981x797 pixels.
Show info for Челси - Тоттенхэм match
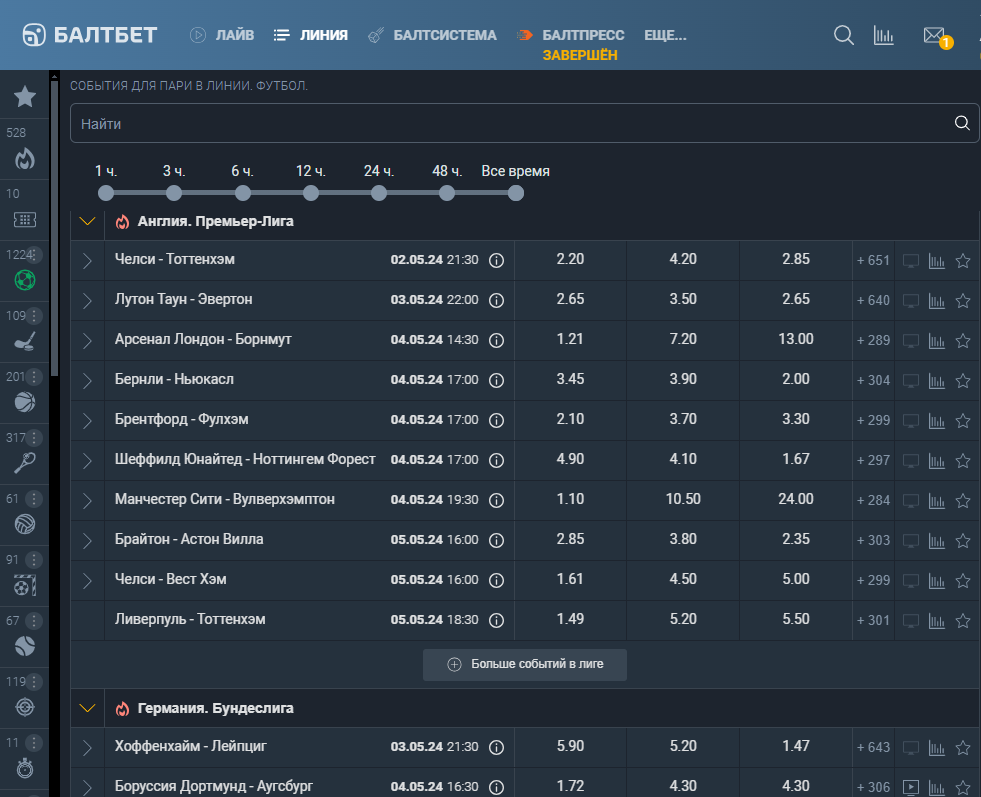[496, 260]
